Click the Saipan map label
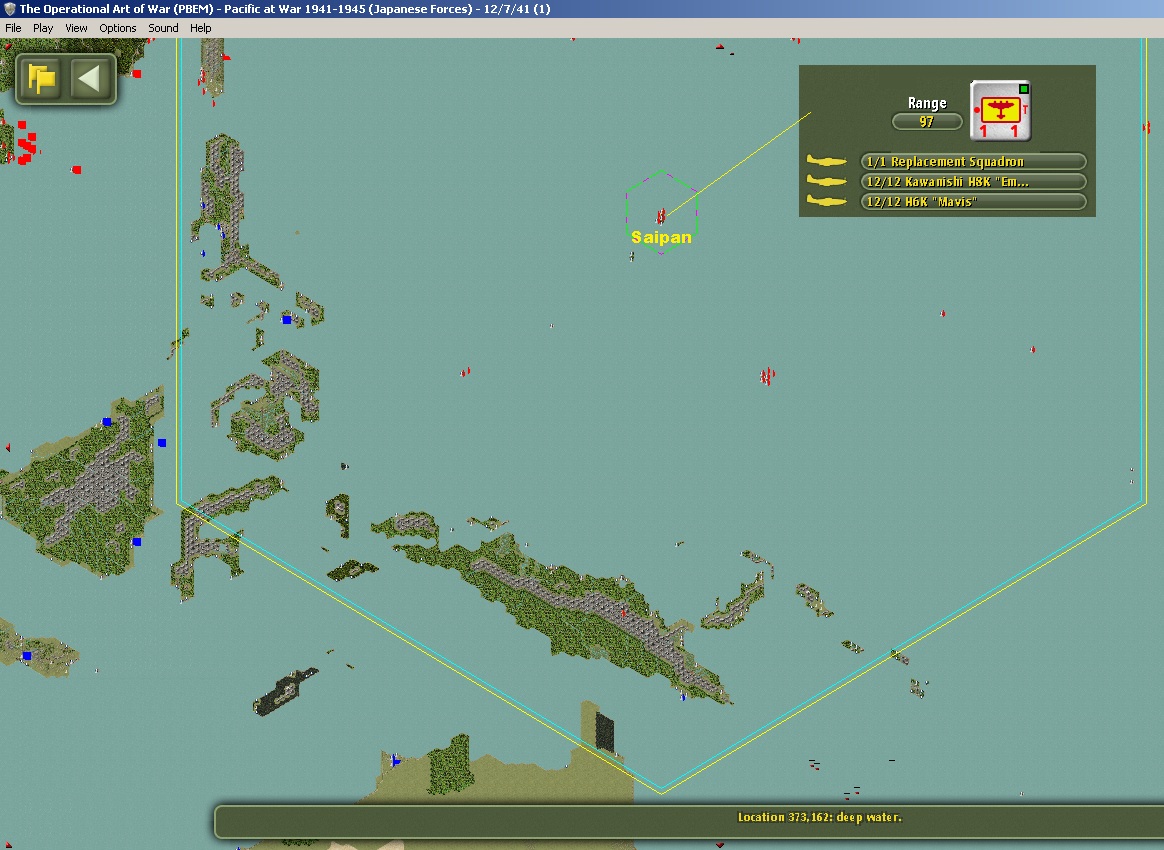This screenshot has width=1164, height=850. tap(661, 238)
